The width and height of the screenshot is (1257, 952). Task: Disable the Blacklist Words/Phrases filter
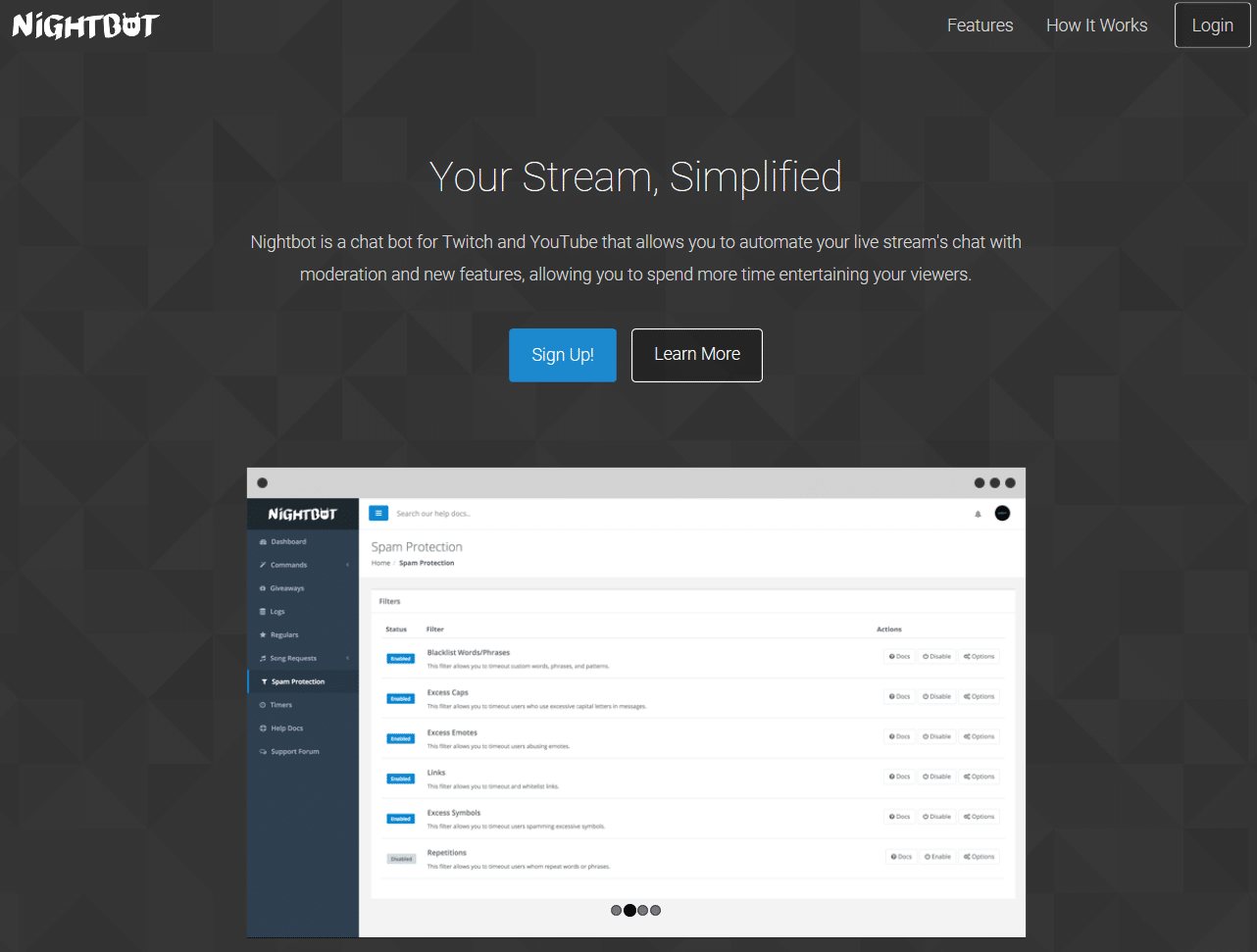(936, 657)
